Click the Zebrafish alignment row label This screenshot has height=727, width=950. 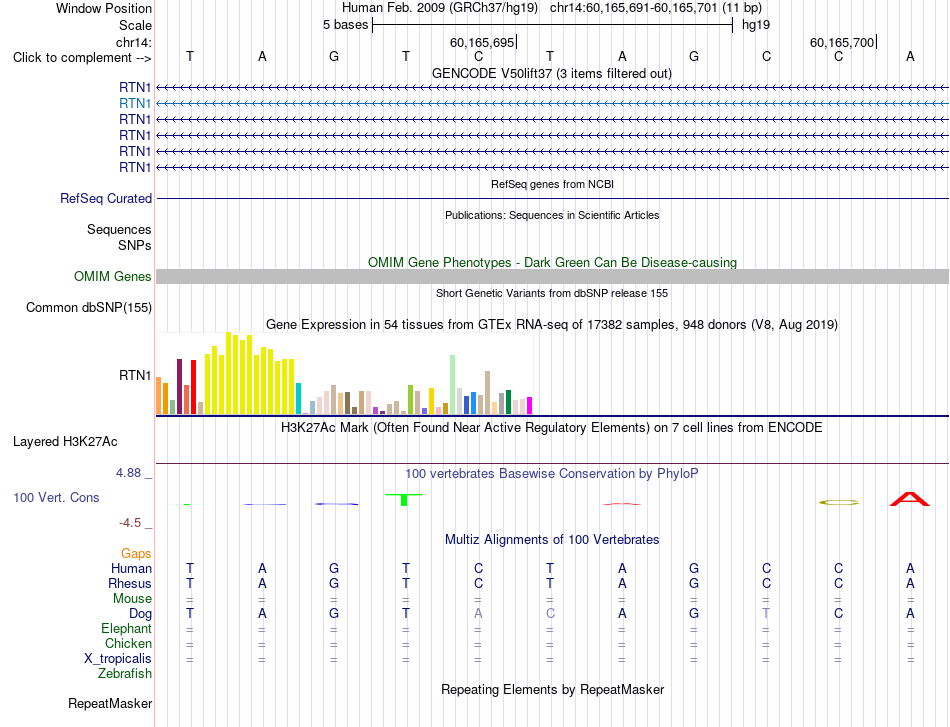click(125, 674)
